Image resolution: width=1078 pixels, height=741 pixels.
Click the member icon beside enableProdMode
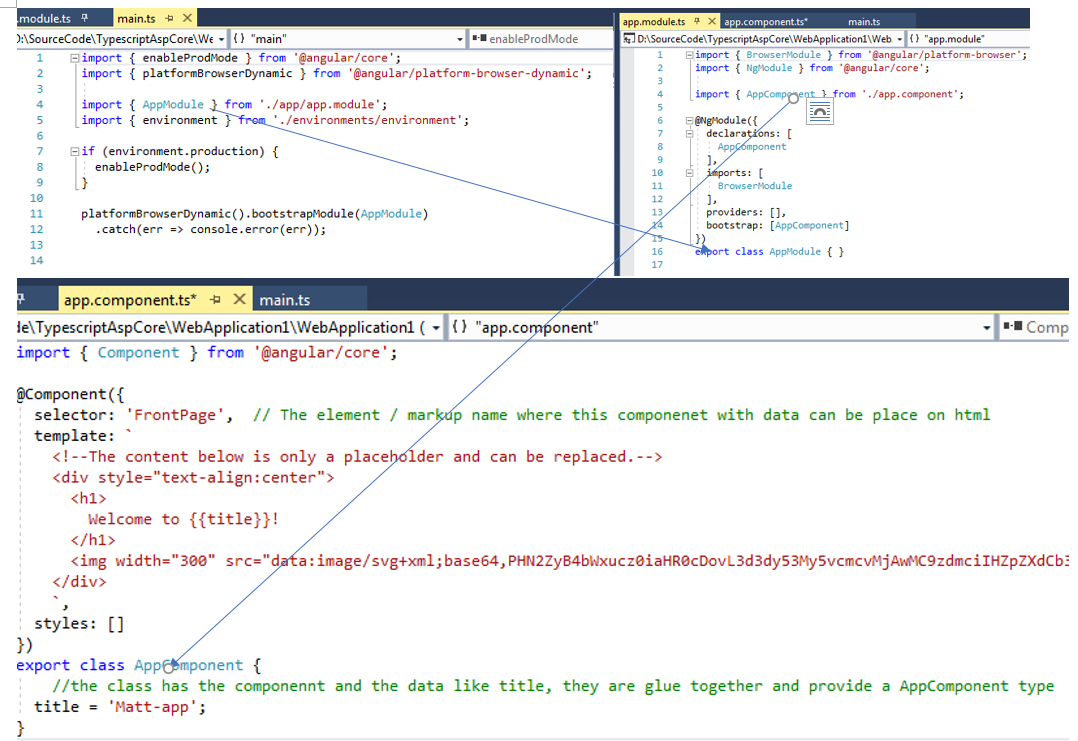coord(479,38)
